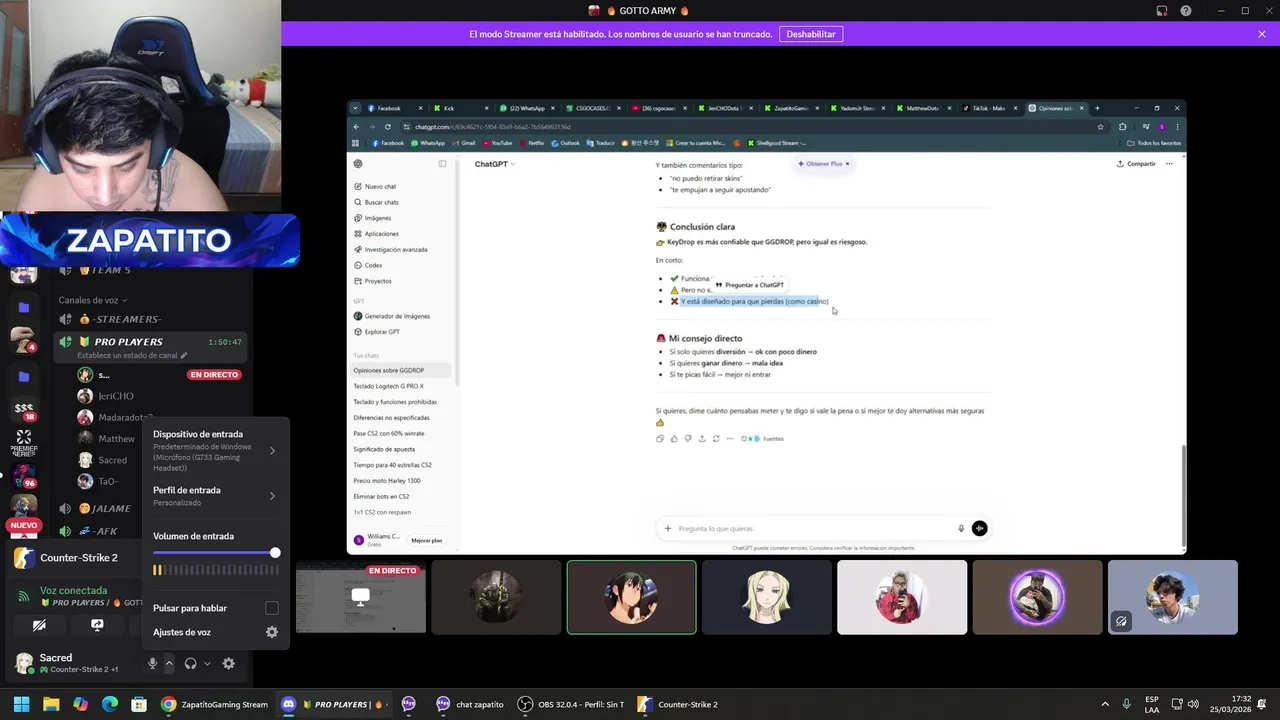Tick the 'Pulsar para hablar' checkbox
The image size is (1280, 720).
point(272,608)
